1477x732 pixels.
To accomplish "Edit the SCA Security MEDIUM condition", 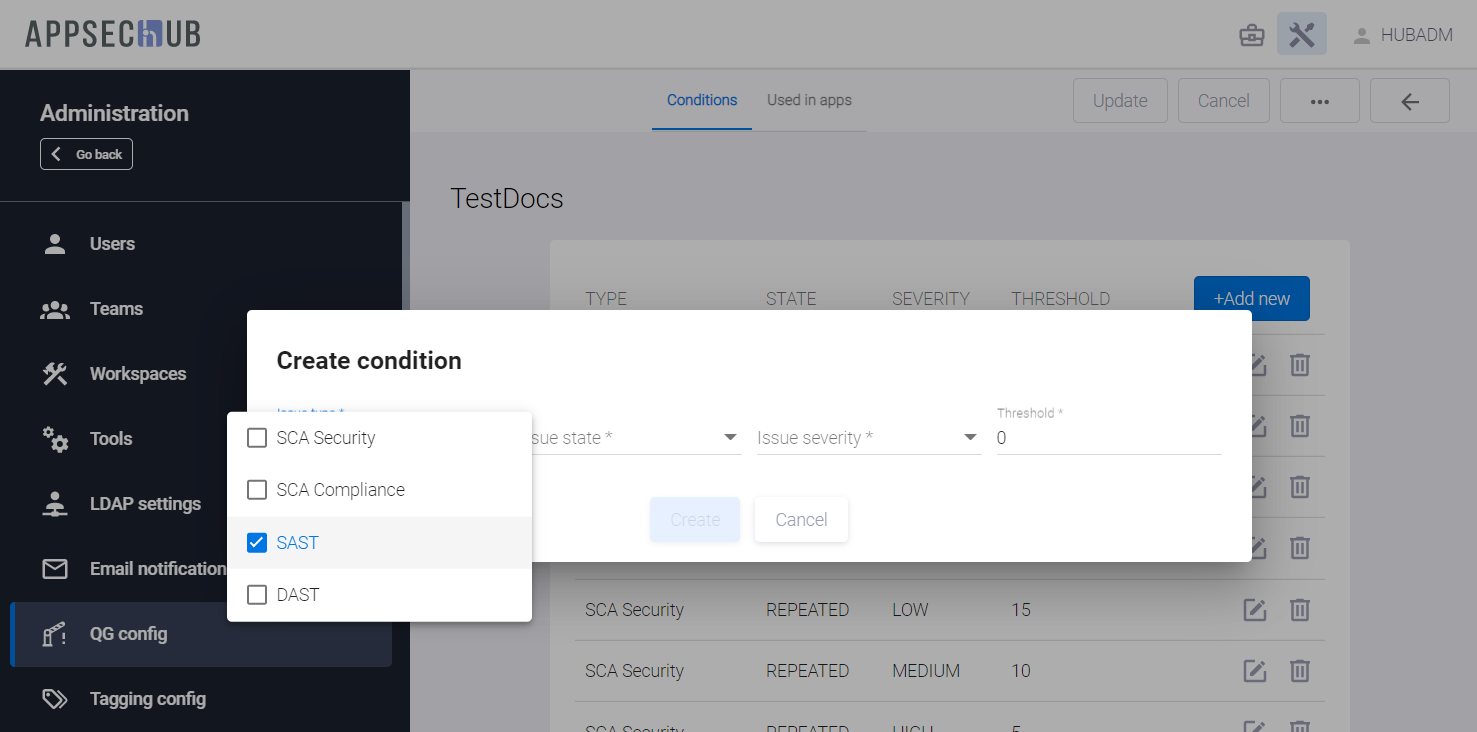I will (1255, 671).
